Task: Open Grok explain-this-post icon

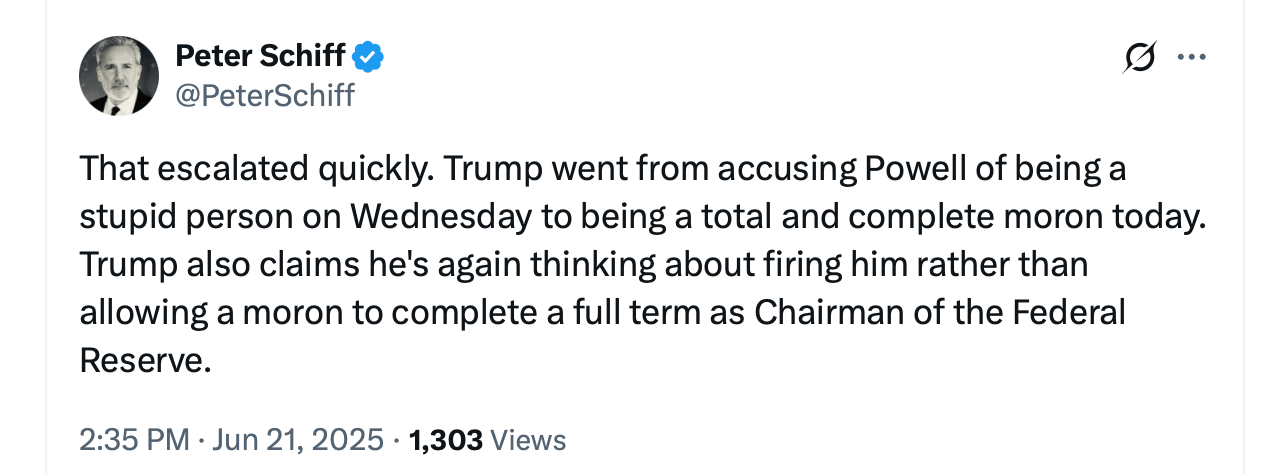Action: point(1137,59)
